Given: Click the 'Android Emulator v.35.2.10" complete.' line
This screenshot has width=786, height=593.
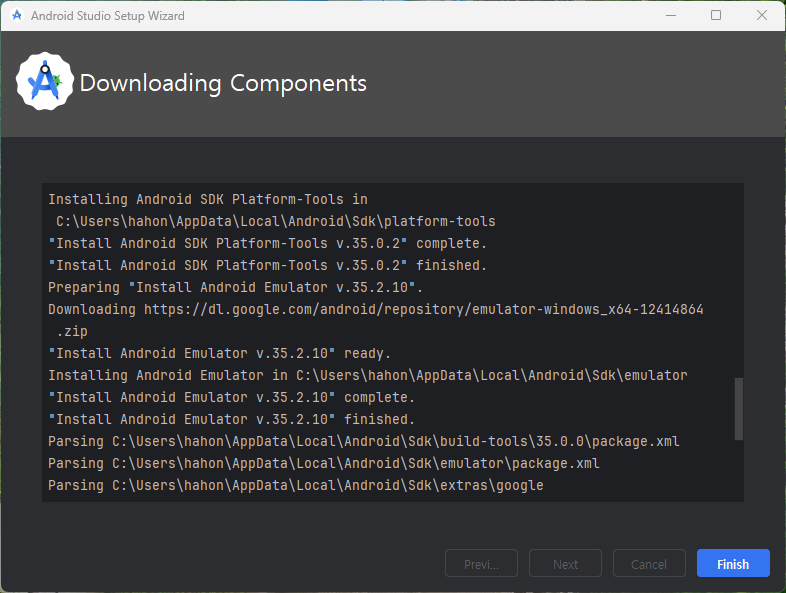Looking at the screenshot, I should pyautogui.click(x=232, y=398).
